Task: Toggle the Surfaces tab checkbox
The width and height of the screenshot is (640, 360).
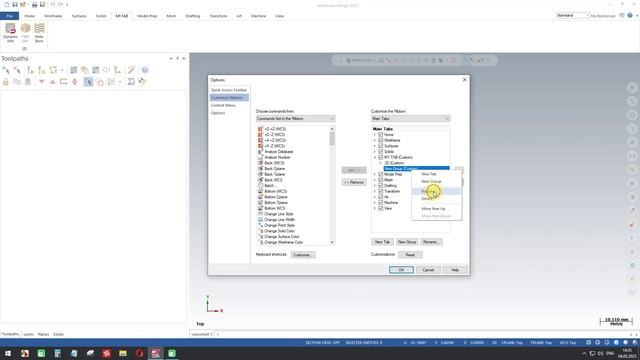Action: (x=380, y=146)
